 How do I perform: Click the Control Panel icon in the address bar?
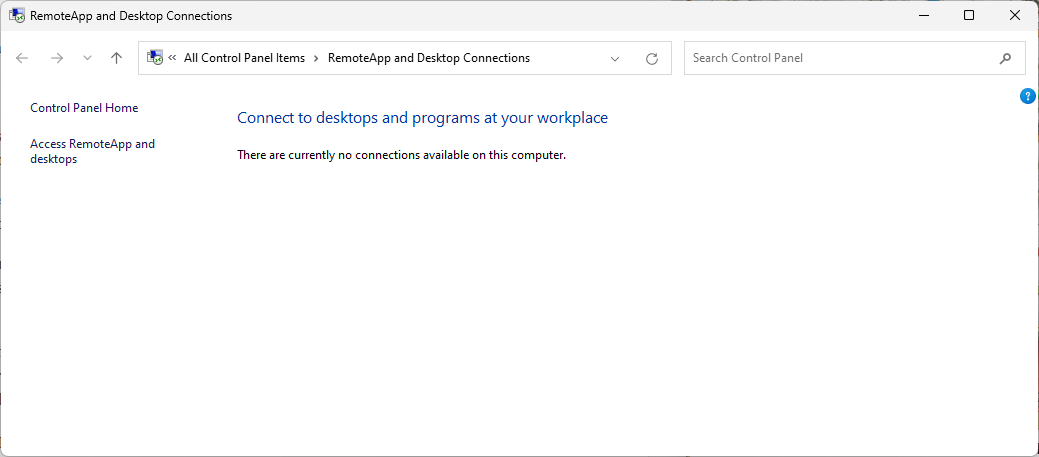(x=155, y=58)
